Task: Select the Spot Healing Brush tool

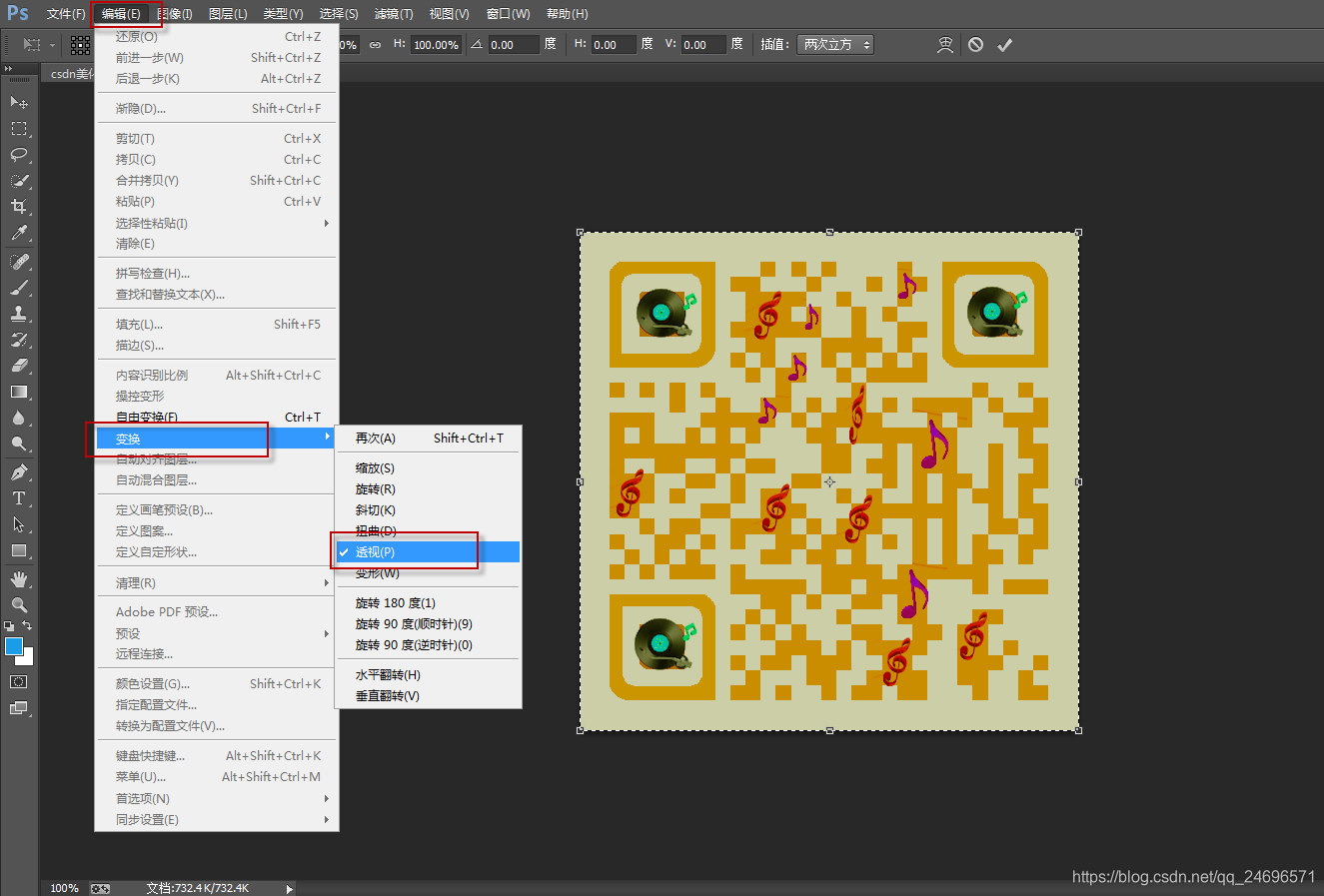Action: pyautogui.click(x=19, y=261)
